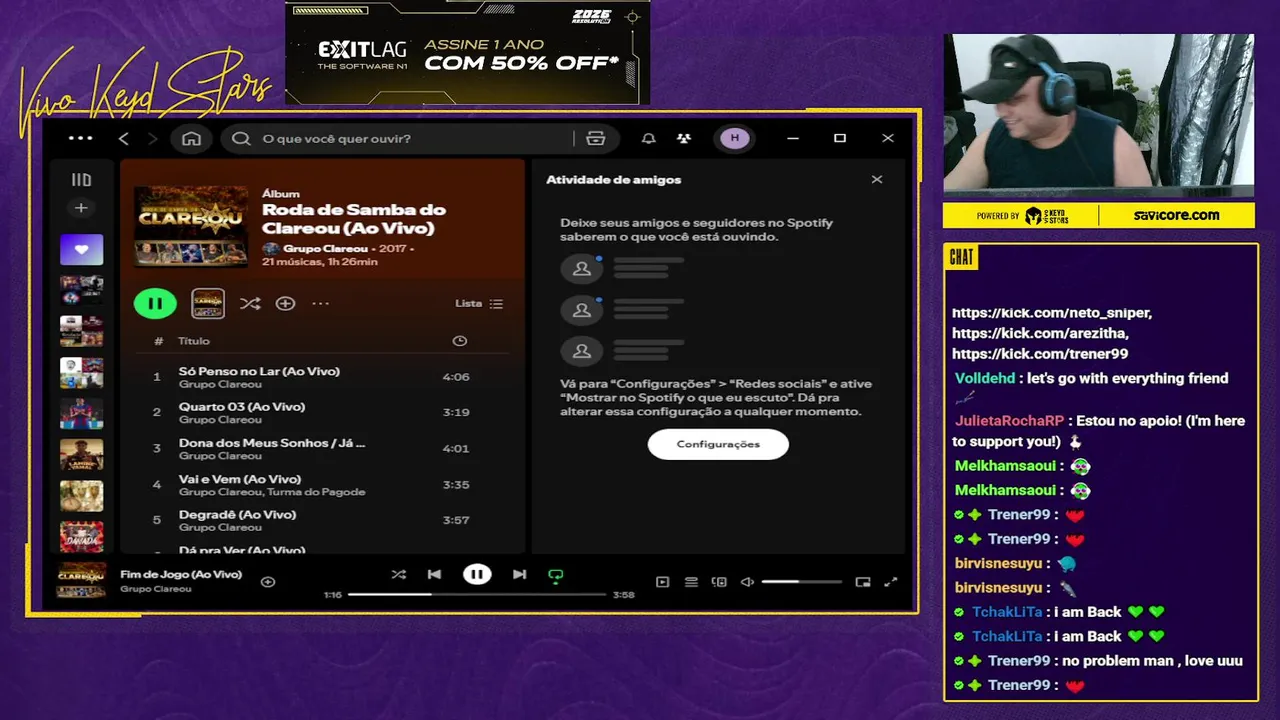1280x720 pixels.
Task: Open Liked Songs heart tile in sidebar
Action: [x=81, y=249]
